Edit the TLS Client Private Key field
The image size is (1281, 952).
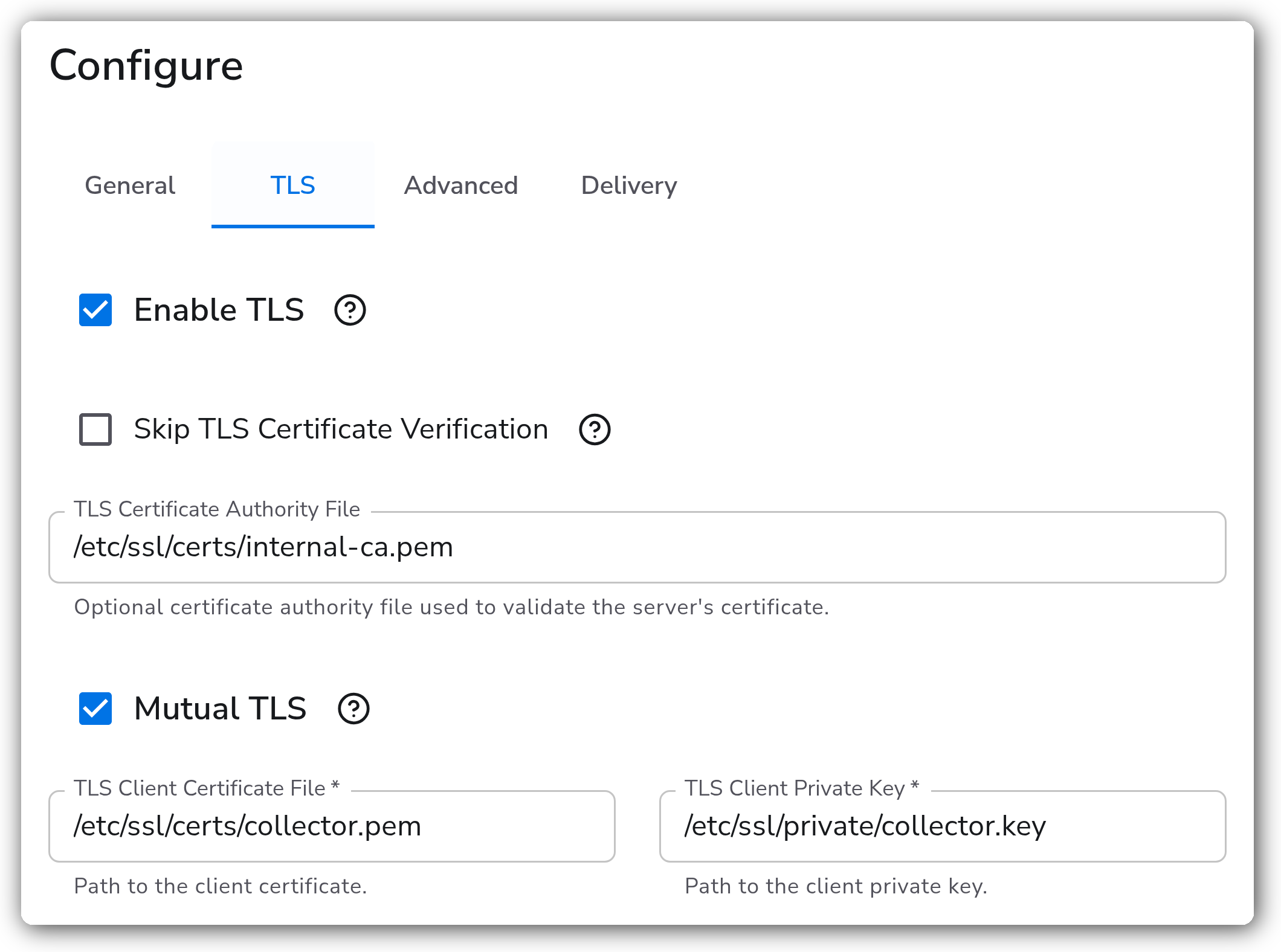(943, 826)
